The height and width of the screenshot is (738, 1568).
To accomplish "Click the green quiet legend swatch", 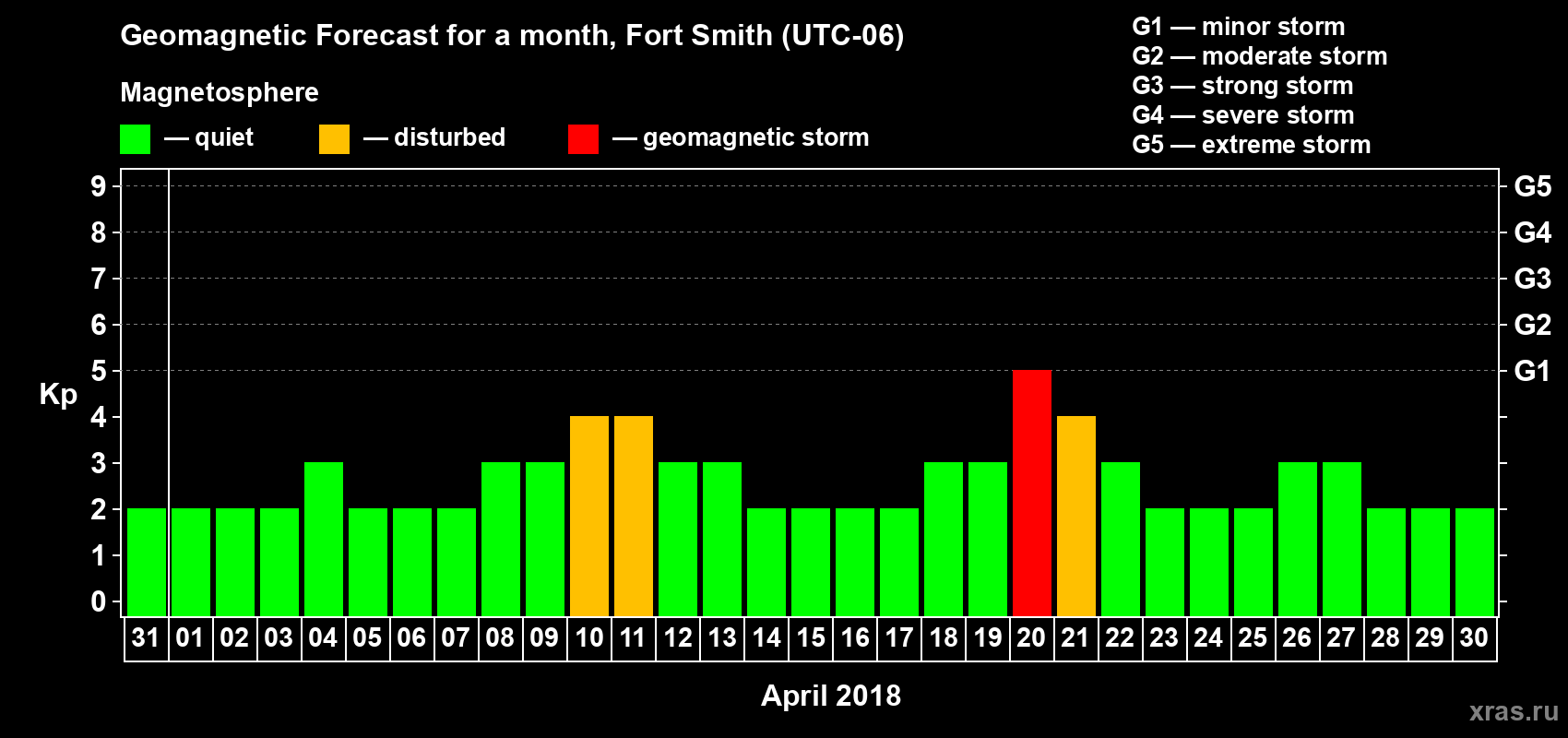I will click(135, 139).
